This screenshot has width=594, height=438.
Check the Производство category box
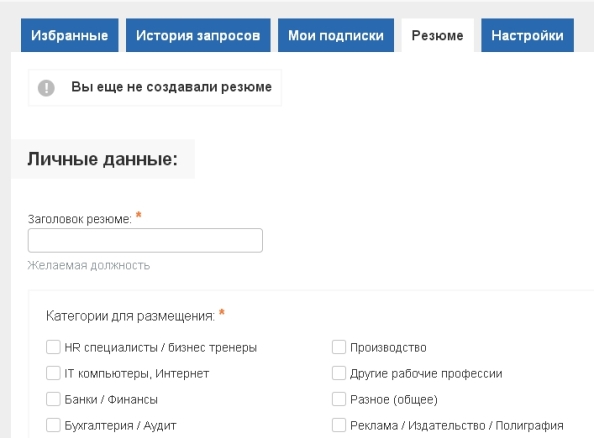[339, 347]
